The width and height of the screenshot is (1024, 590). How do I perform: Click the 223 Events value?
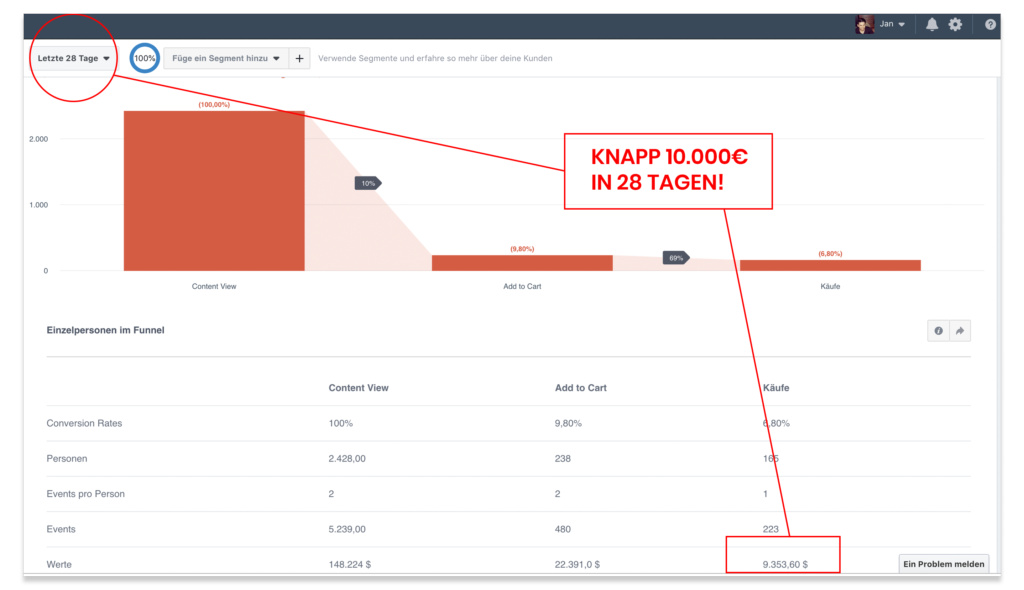click(x=771, y=529)
